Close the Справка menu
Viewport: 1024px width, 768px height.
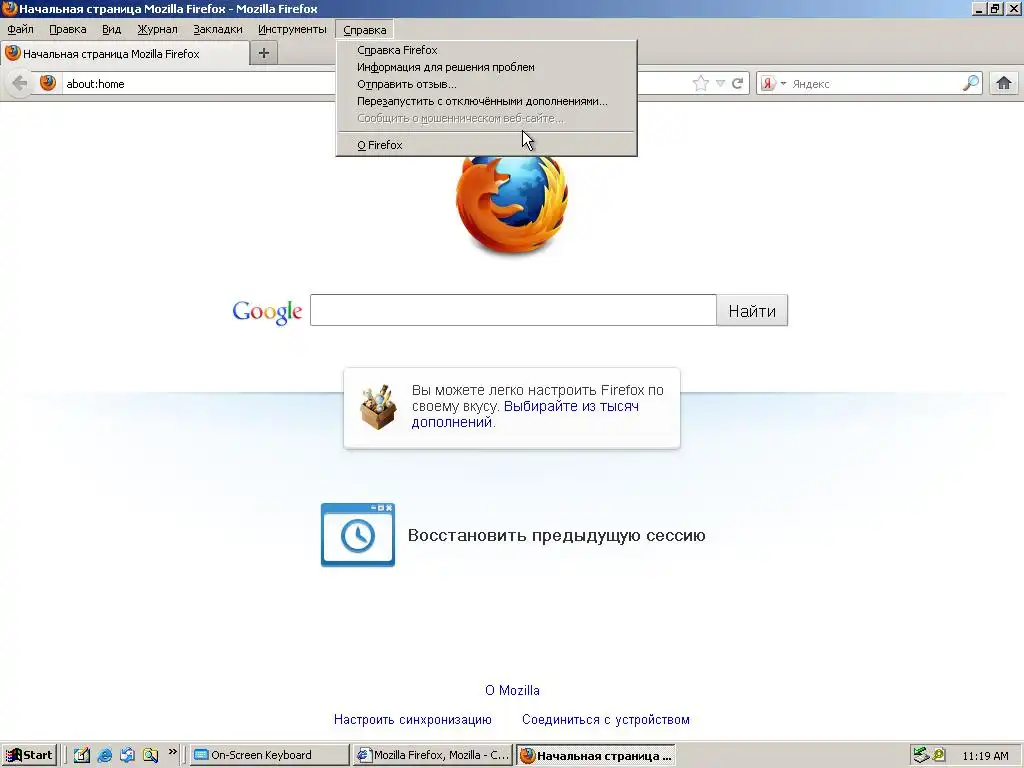364,29
